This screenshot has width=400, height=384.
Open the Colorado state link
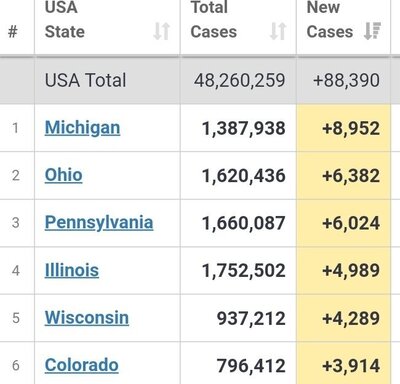[82, 365]
